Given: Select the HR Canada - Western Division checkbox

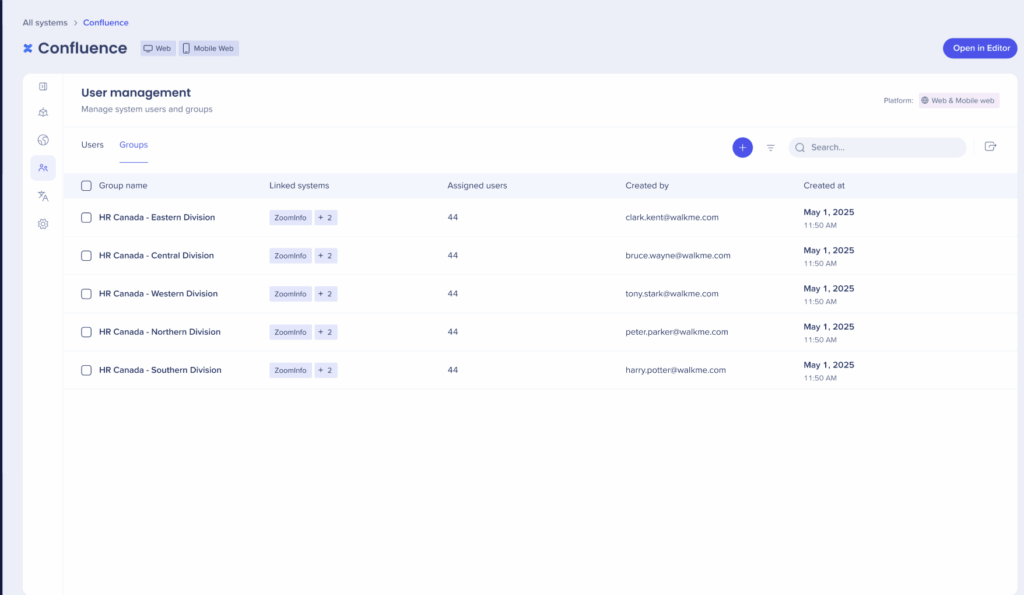Looking at the screenshot, I should pyautogui.click(x=86, y=294).
